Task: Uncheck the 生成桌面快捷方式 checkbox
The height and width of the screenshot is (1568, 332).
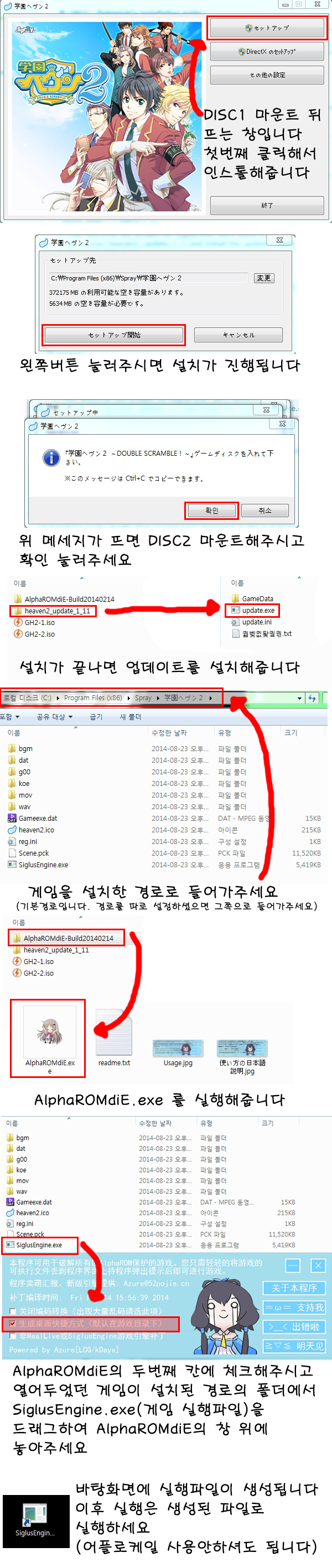Action: point(13,1324)
